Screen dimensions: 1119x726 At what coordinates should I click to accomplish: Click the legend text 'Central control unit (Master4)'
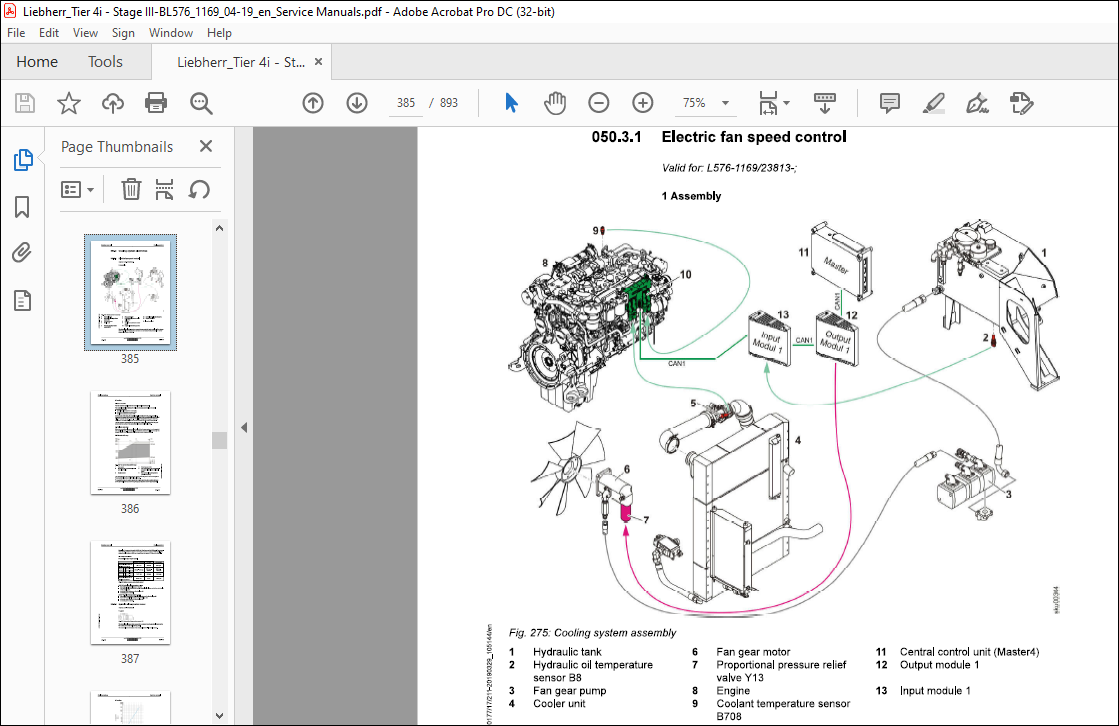[969, 652]
